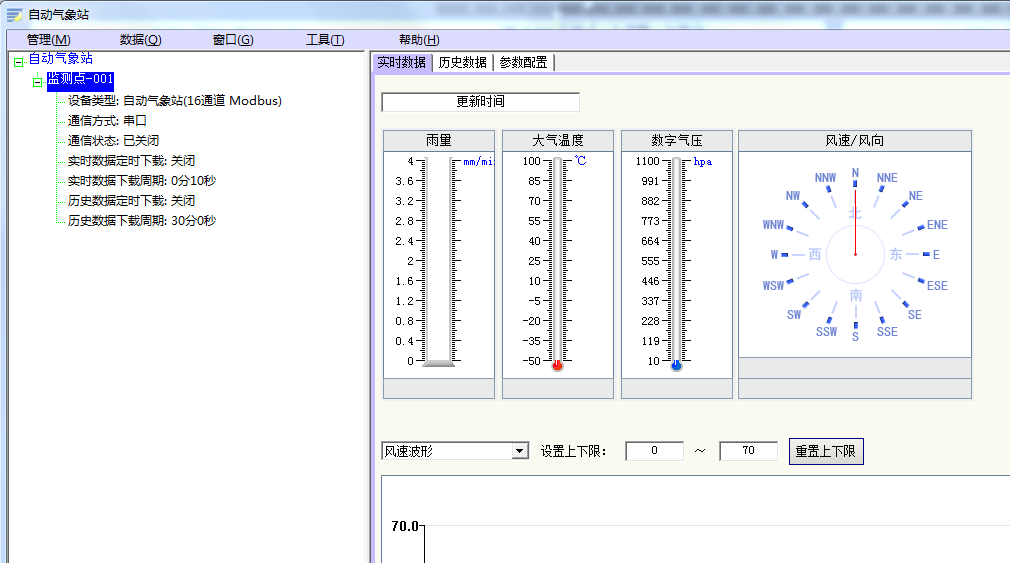Click the center of the wind compass
Image resolution: width=1010 pixels, height=563 pixels.
pos(855,254)
